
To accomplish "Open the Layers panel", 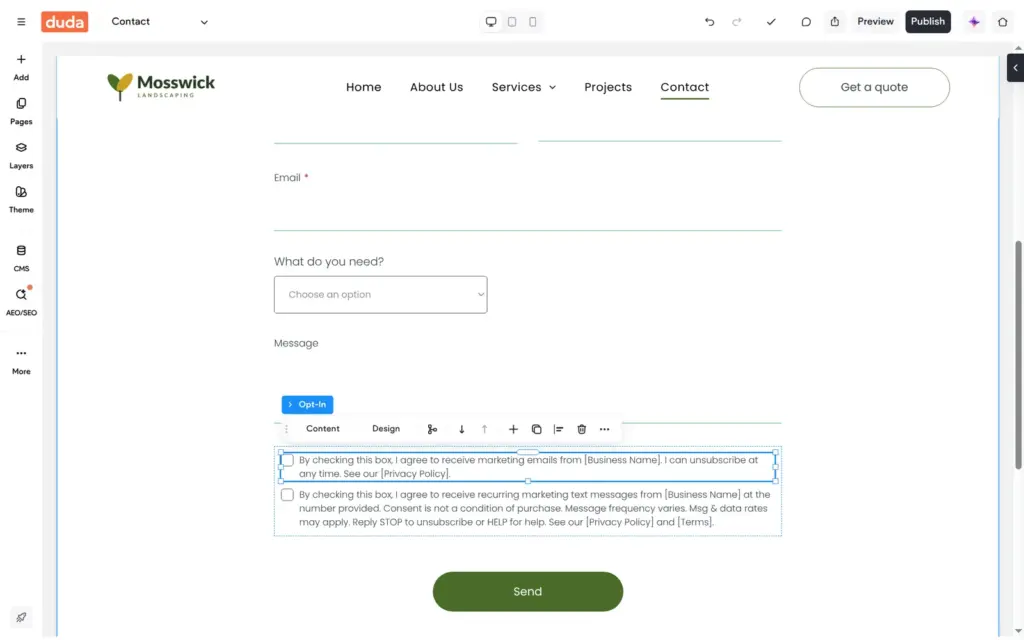I will pos(21,156).
